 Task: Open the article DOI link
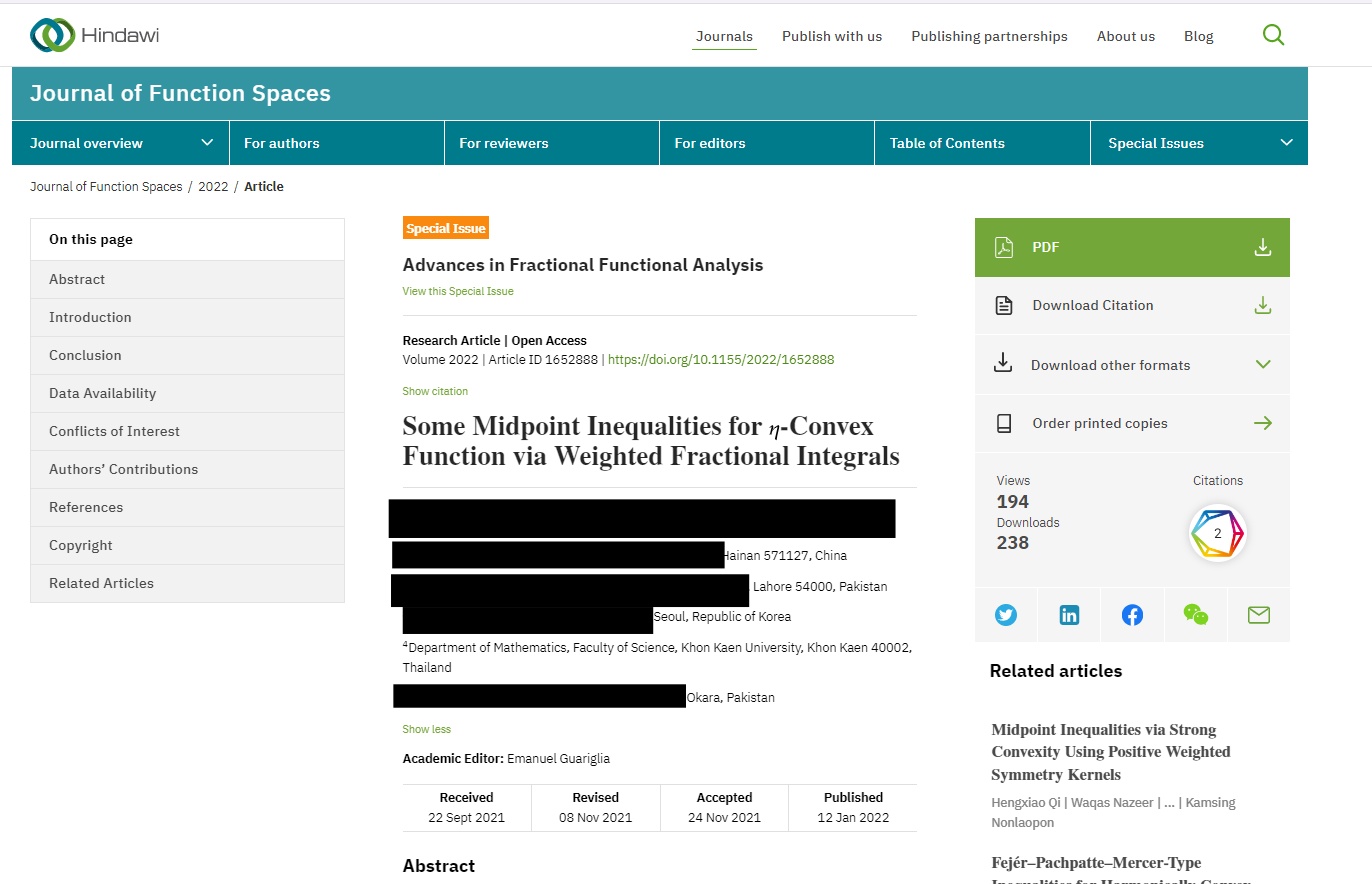coord(721,359)
